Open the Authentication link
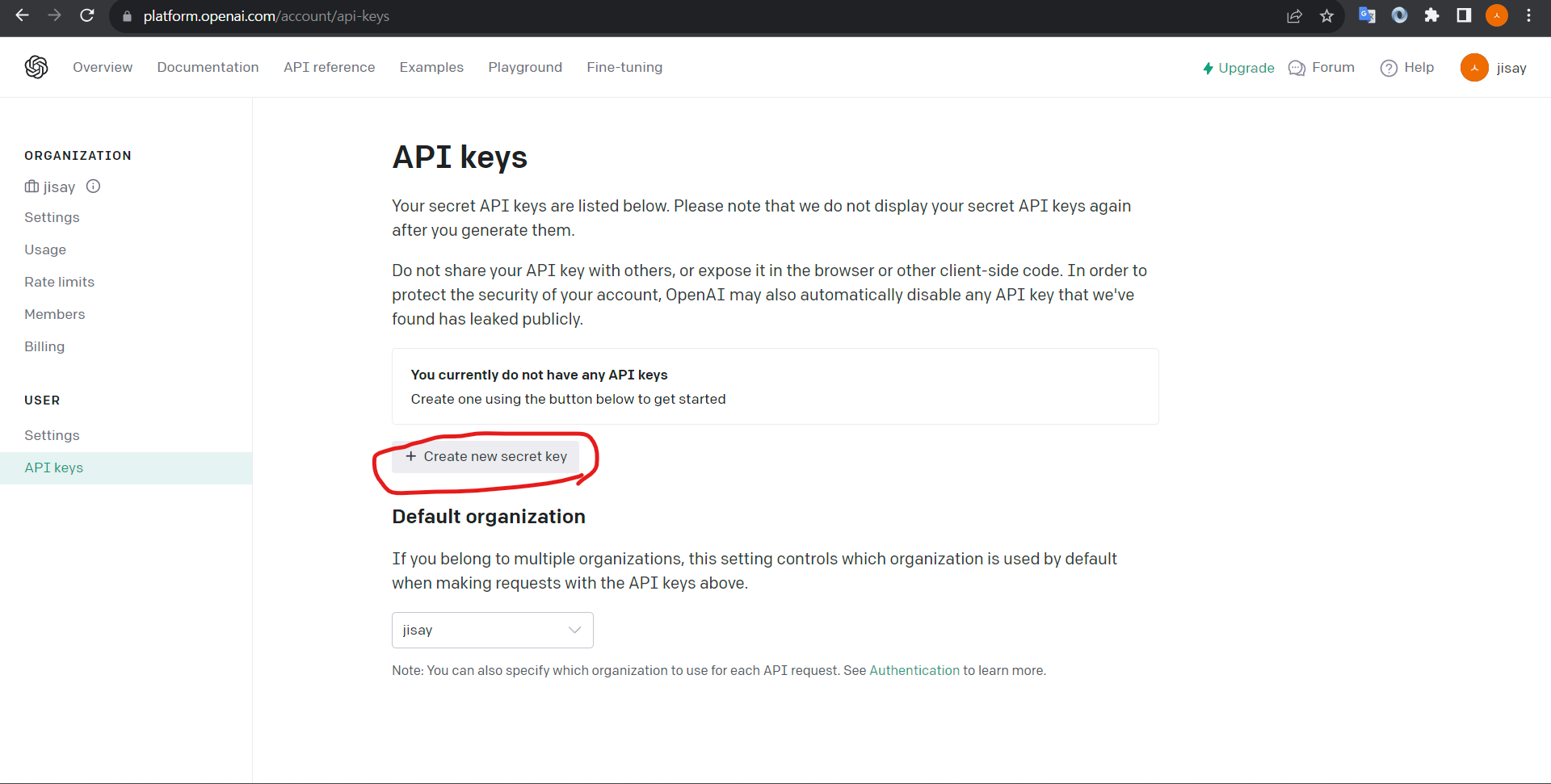 (x=914, y=670)
